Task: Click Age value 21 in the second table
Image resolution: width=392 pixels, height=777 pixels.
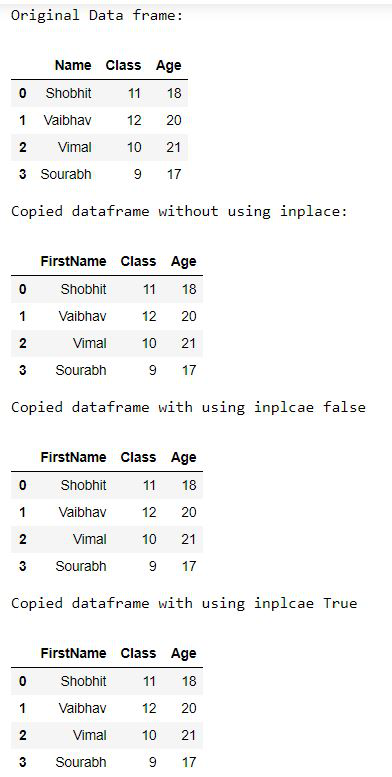Action: coord(188,343)
